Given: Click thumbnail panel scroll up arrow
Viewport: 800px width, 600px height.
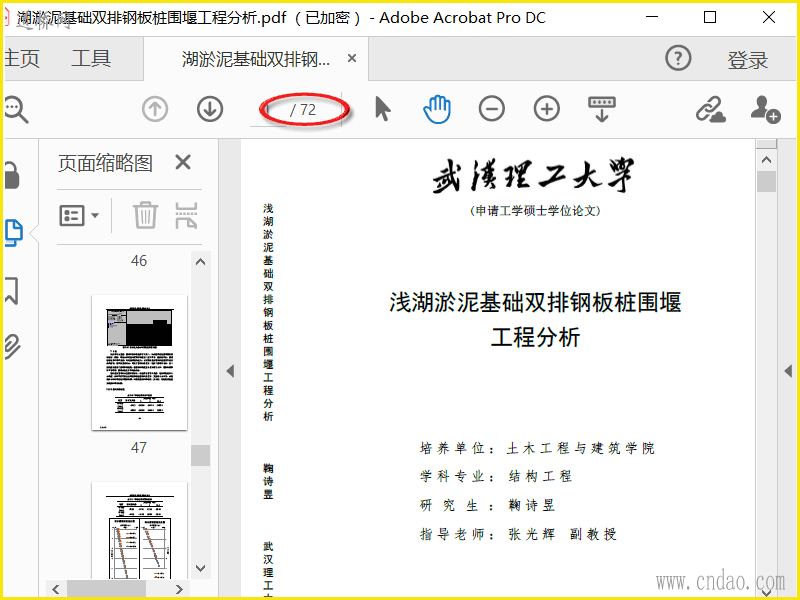Looking at the screenshot, I should click(x=201, y=262).
